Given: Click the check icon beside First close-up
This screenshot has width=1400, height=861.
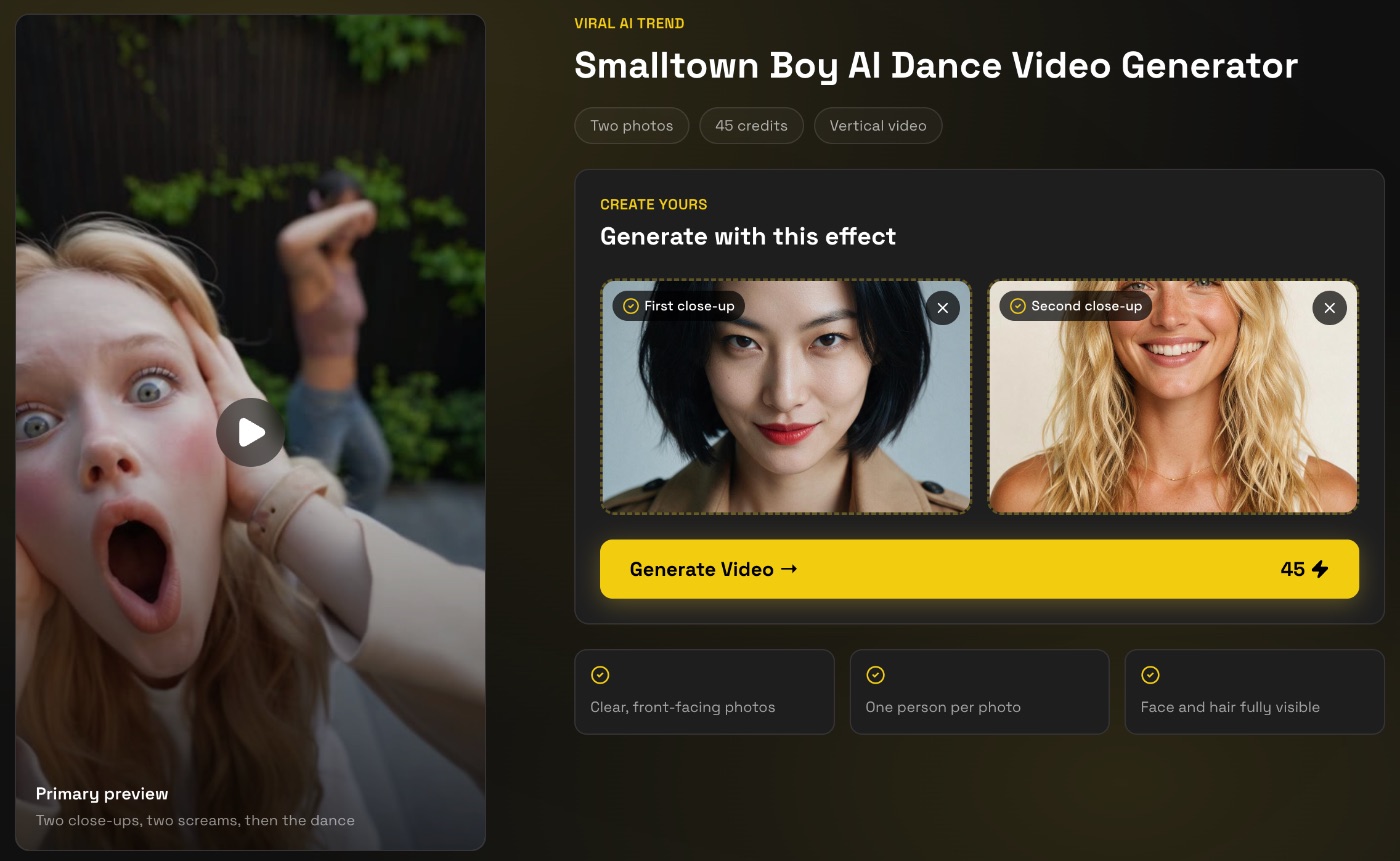Looking at the screenshot, I should [630, 306].
